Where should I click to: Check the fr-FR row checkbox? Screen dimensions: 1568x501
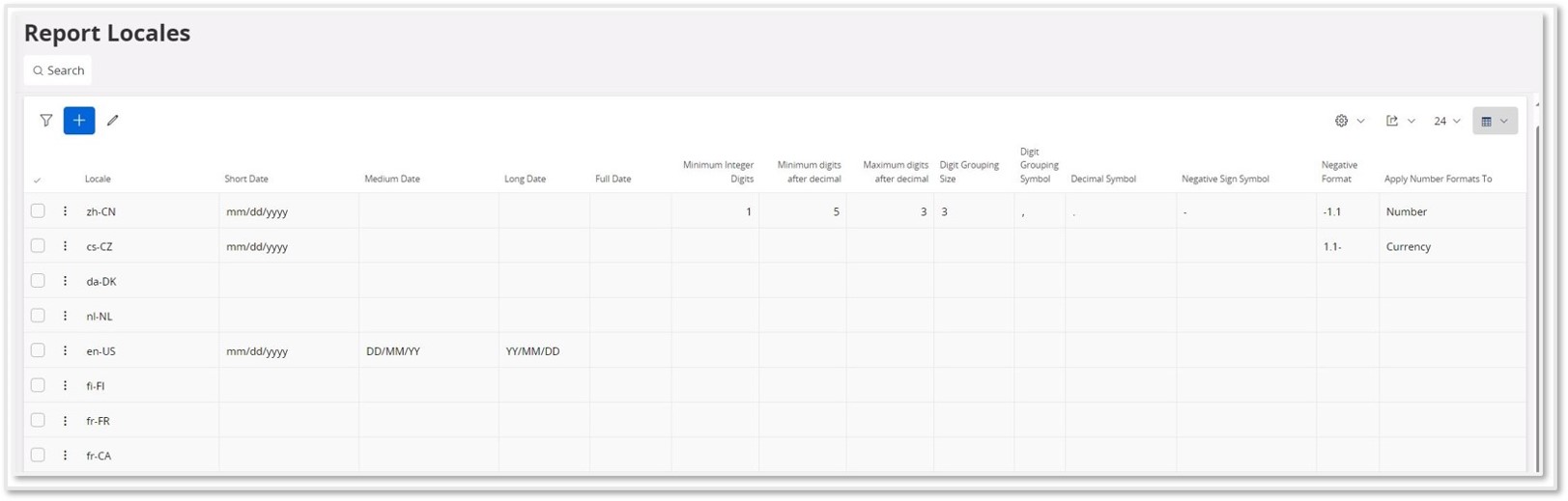pos(38,420)
